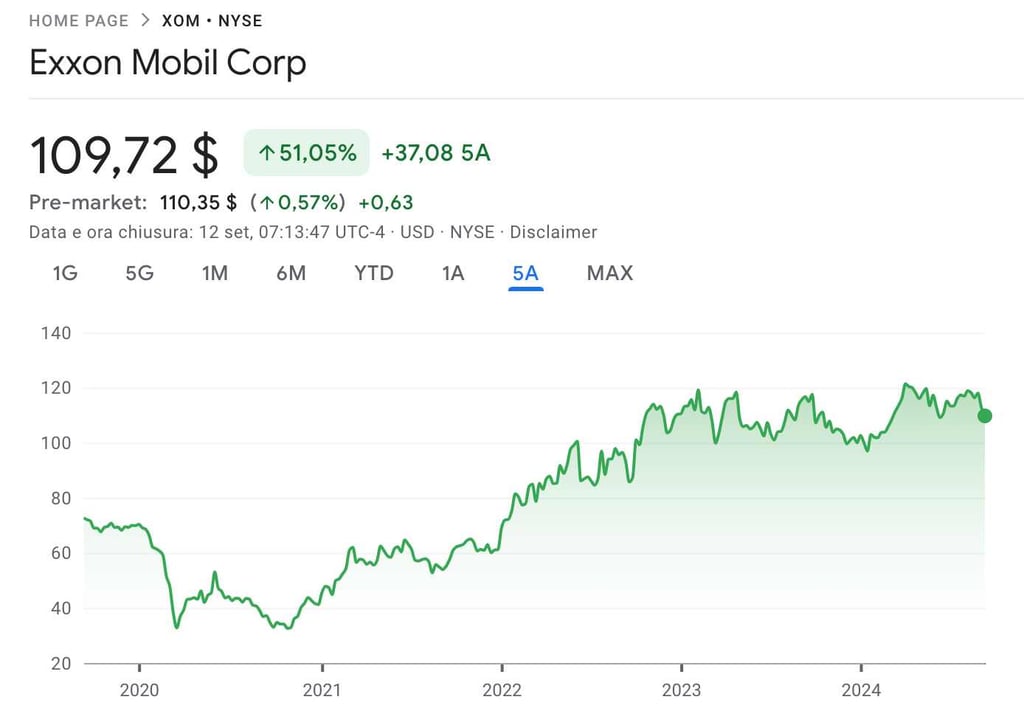Open the Disclaimer link
The width and height of the screenshot is (1024, 724).
tap(553, 231)
